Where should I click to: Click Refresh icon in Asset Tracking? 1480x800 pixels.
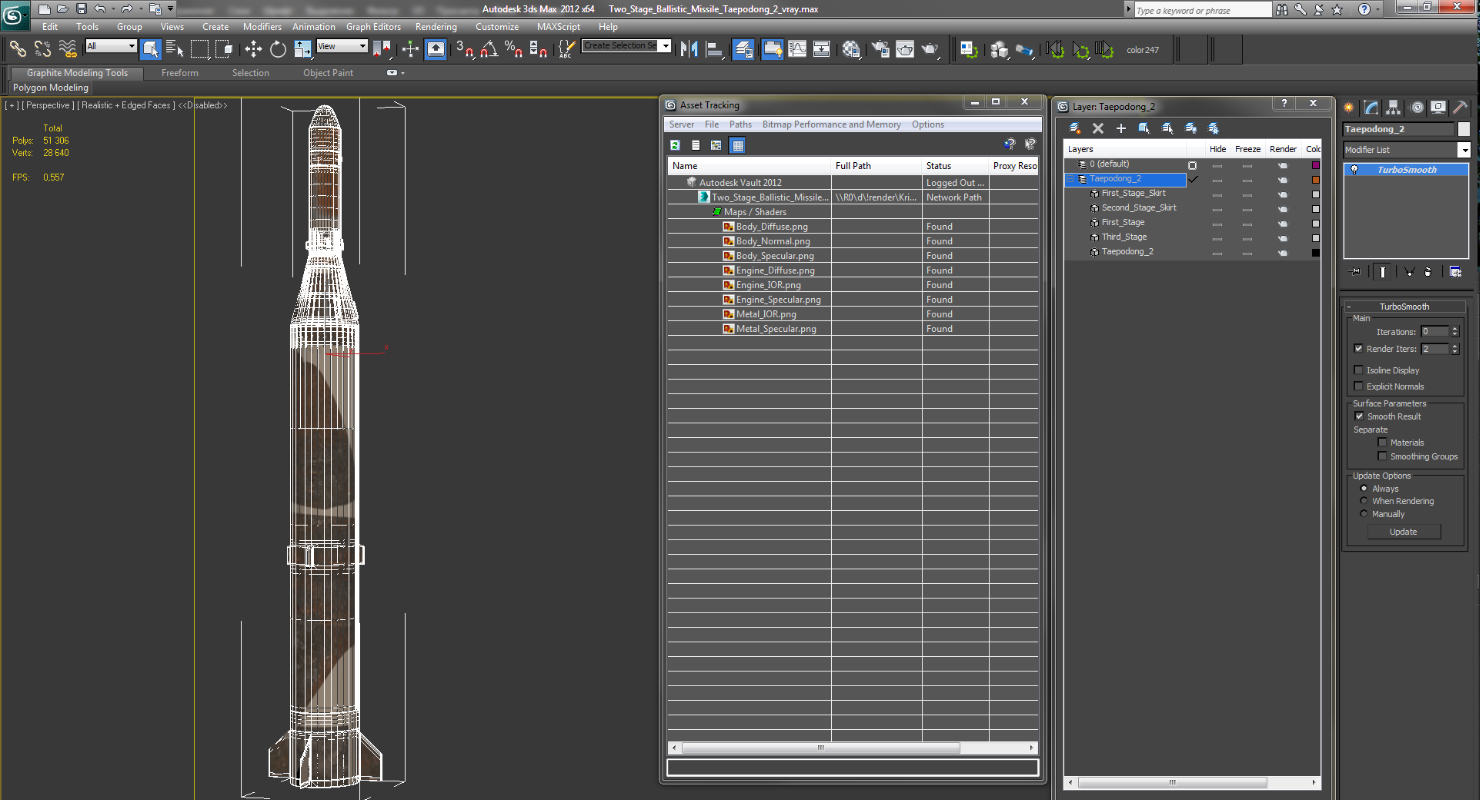pos(676,145)
